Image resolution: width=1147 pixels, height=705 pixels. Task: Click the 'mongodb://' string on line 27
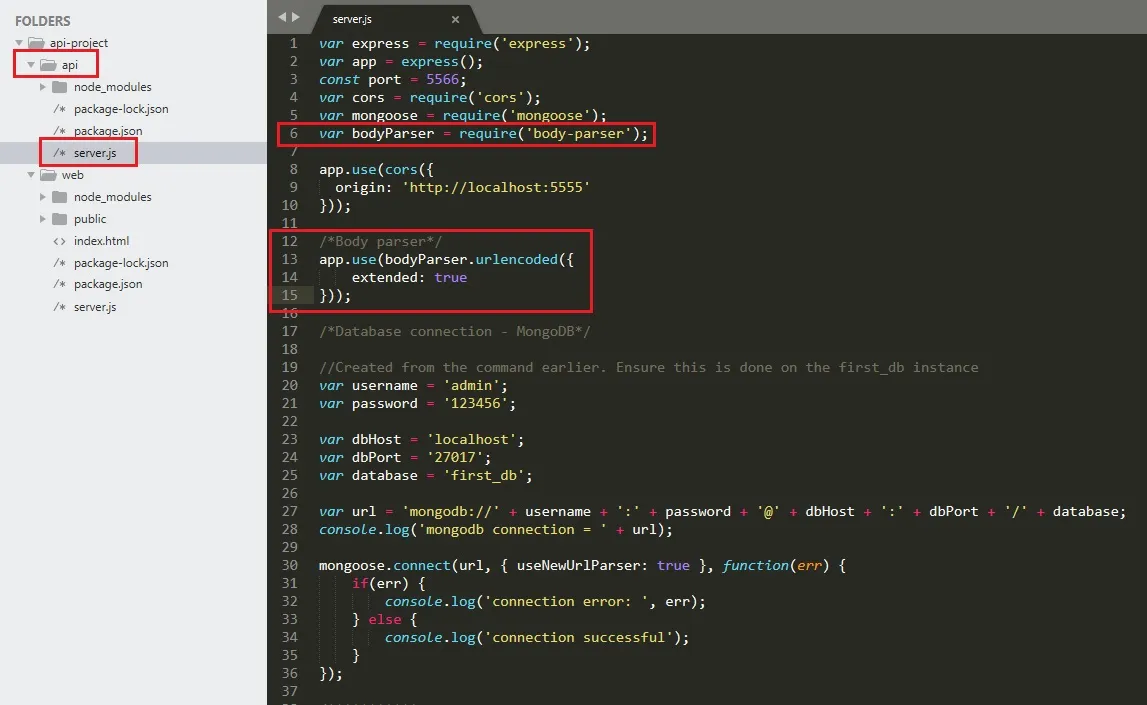point(451,511)
